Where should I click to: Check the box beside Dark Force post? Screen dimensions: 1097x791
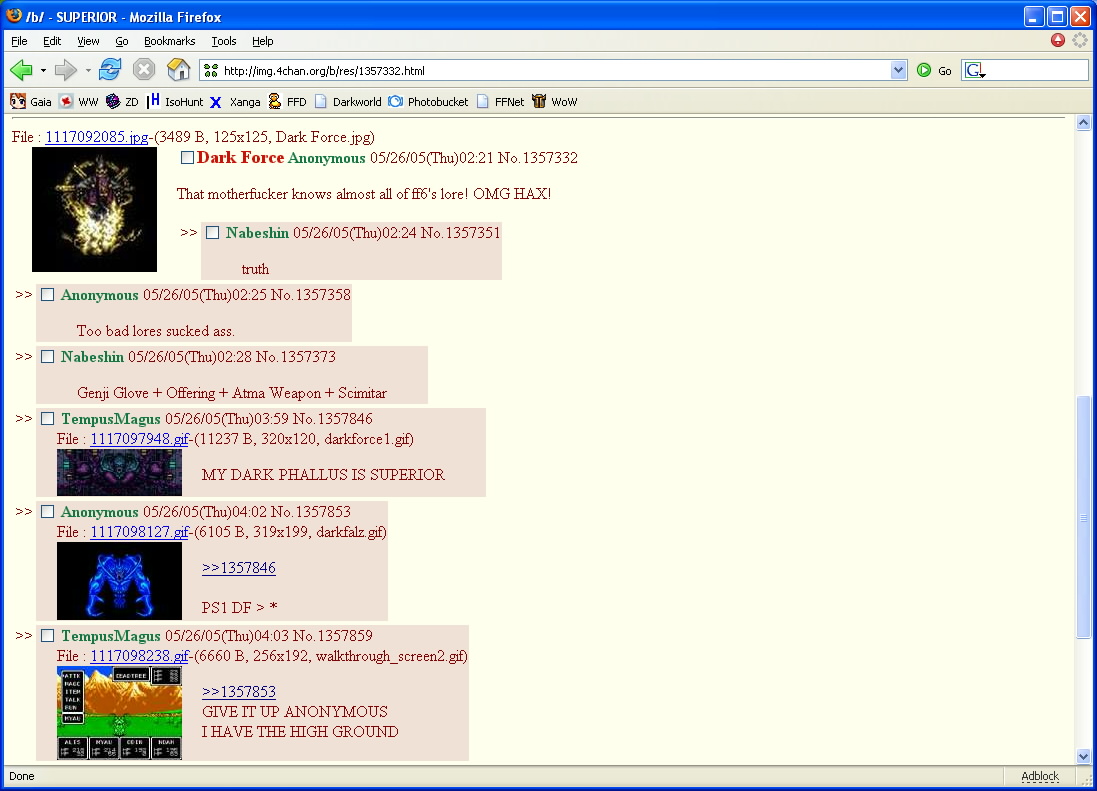[x=187, y=158]
